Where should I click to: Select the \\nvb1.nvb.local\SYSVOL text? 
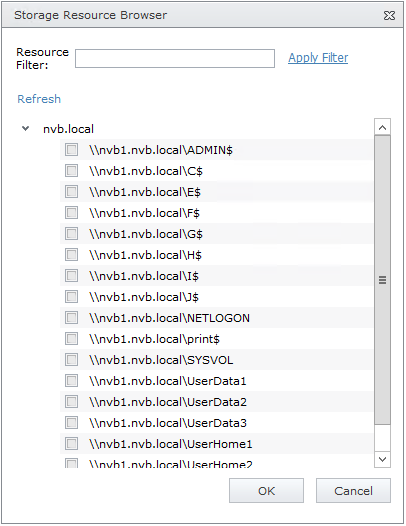[x=161, y=360]
